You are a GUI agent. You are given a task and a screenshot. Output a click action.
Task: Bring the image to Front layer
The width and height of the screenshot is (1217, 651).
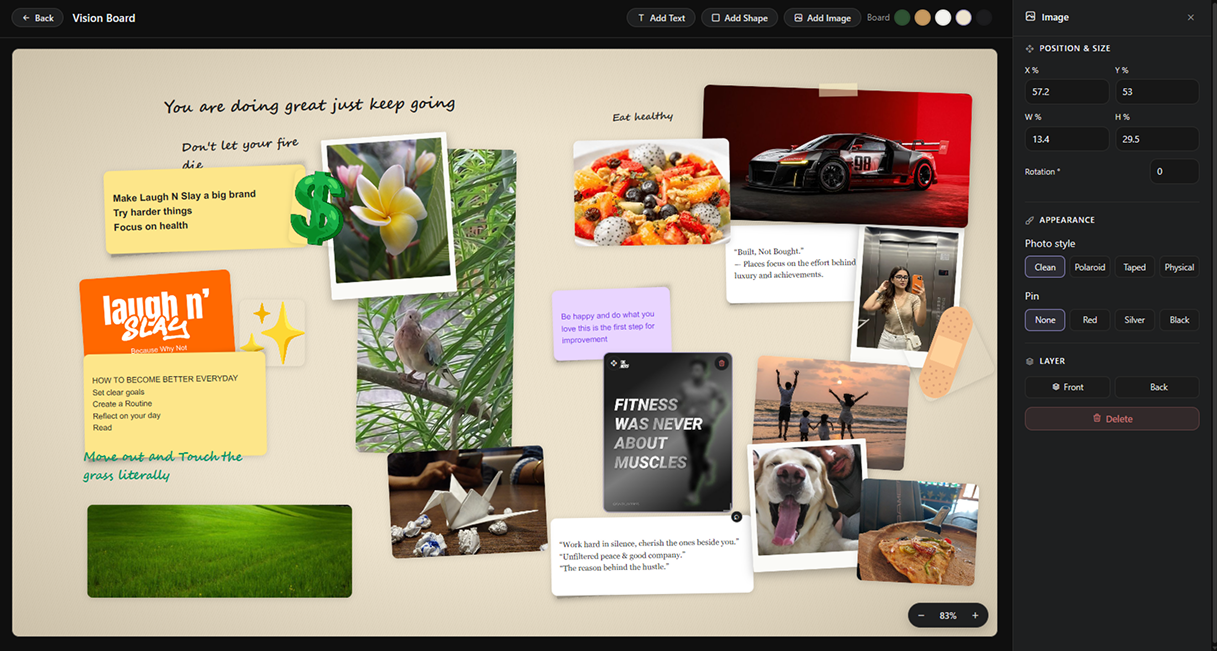point(1067,387)
